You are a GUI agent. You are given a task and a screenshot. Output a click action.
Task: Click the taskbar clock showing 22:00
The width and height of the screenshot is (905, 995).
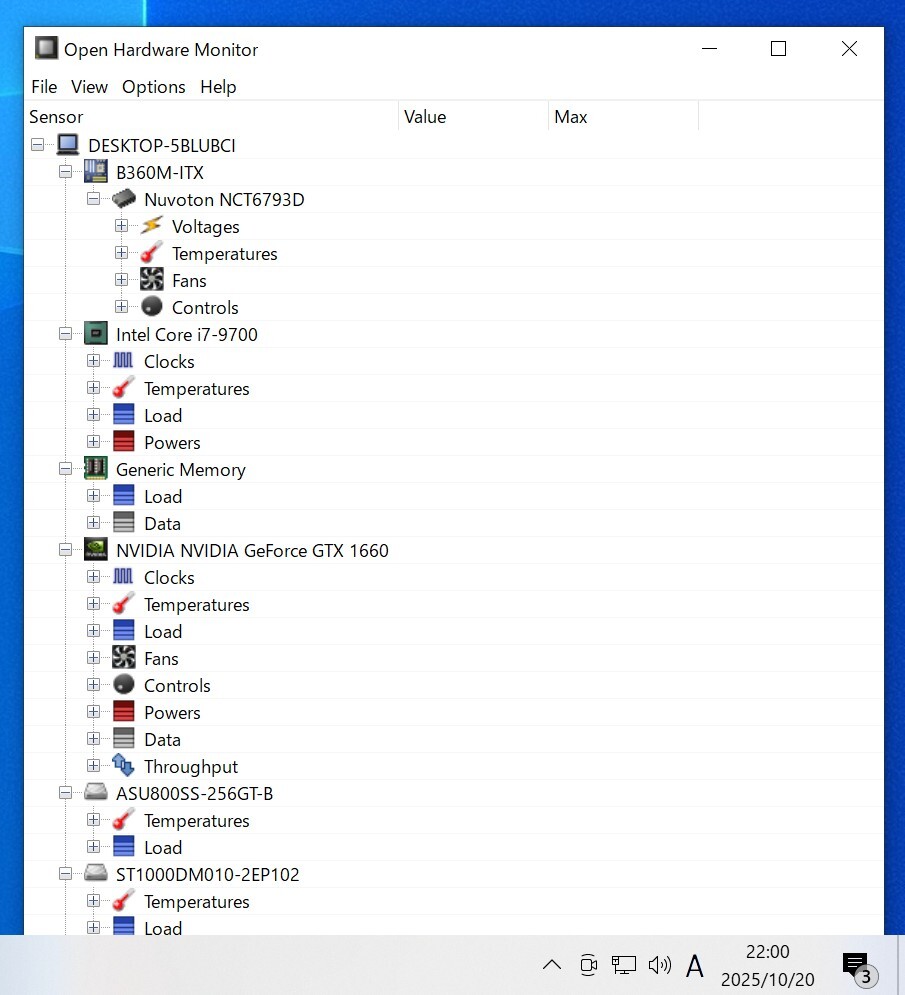(x=767, y=965)
